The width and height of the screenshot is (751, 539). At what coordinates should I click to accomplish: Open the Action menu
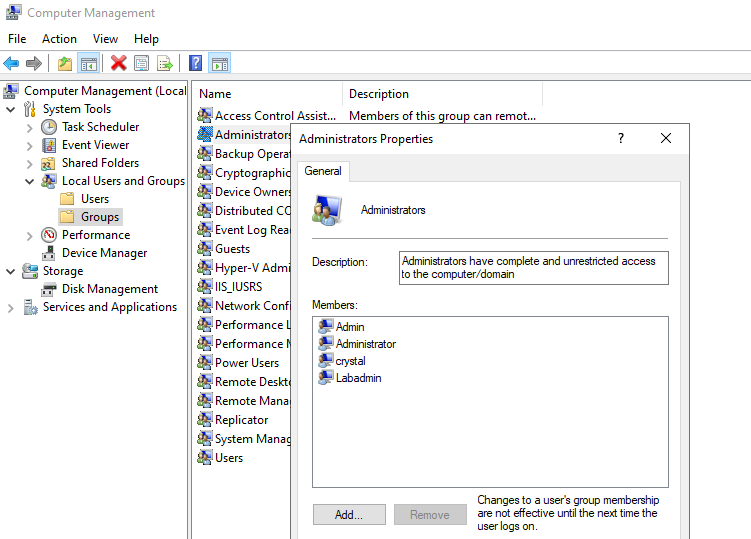tap(59, 39)
